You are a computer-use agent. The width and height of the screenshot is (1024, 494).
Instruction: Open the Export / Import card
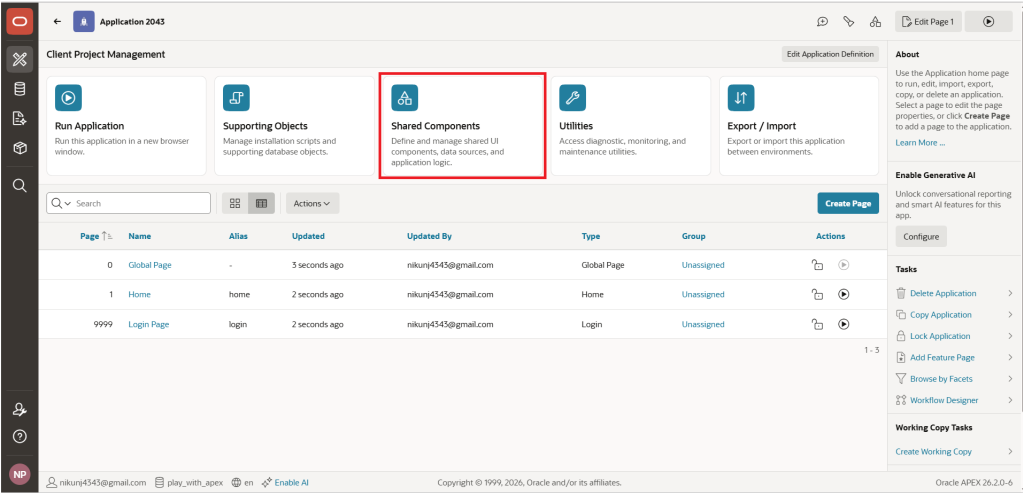799,125
